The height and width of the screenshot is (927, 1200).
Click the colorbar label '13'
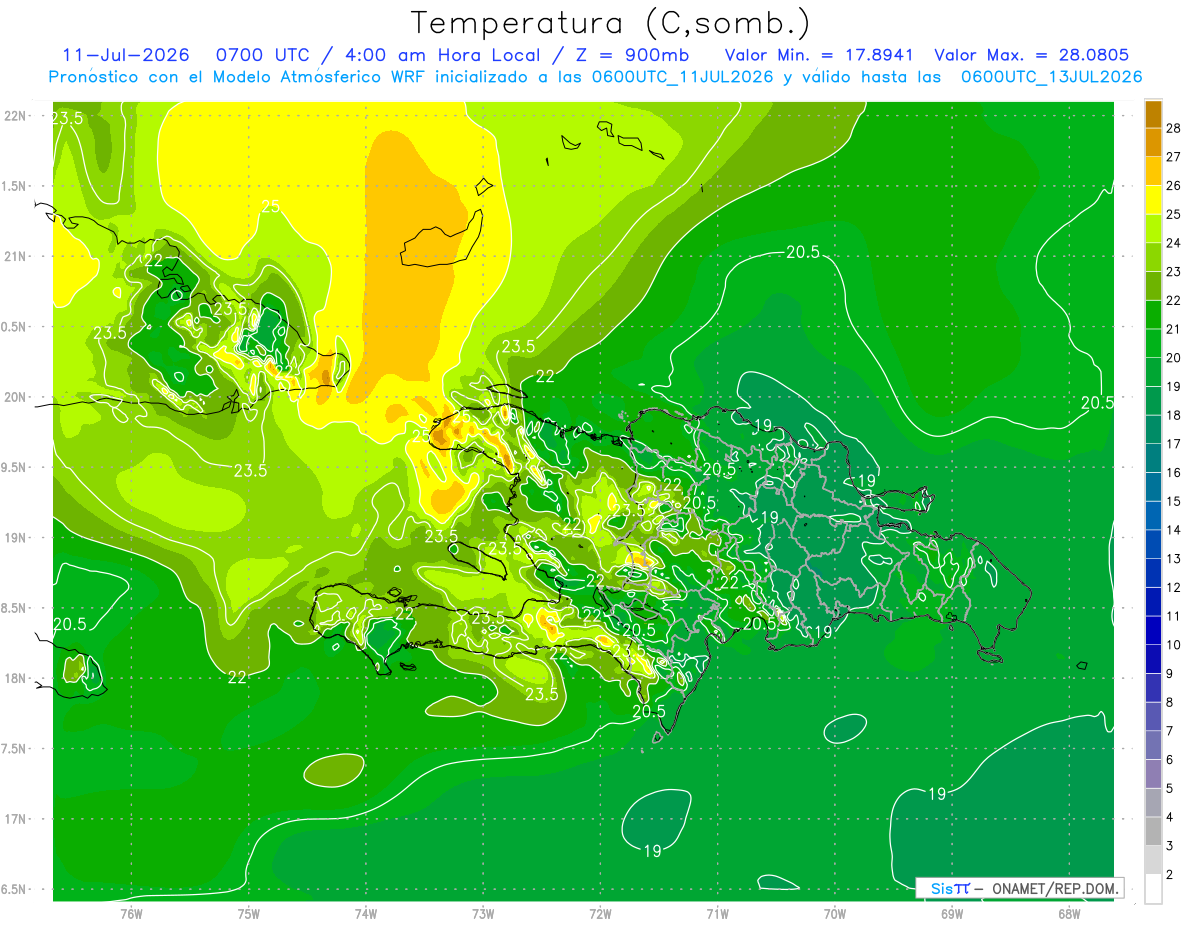pyautogui.click(x=1174, y=558)
